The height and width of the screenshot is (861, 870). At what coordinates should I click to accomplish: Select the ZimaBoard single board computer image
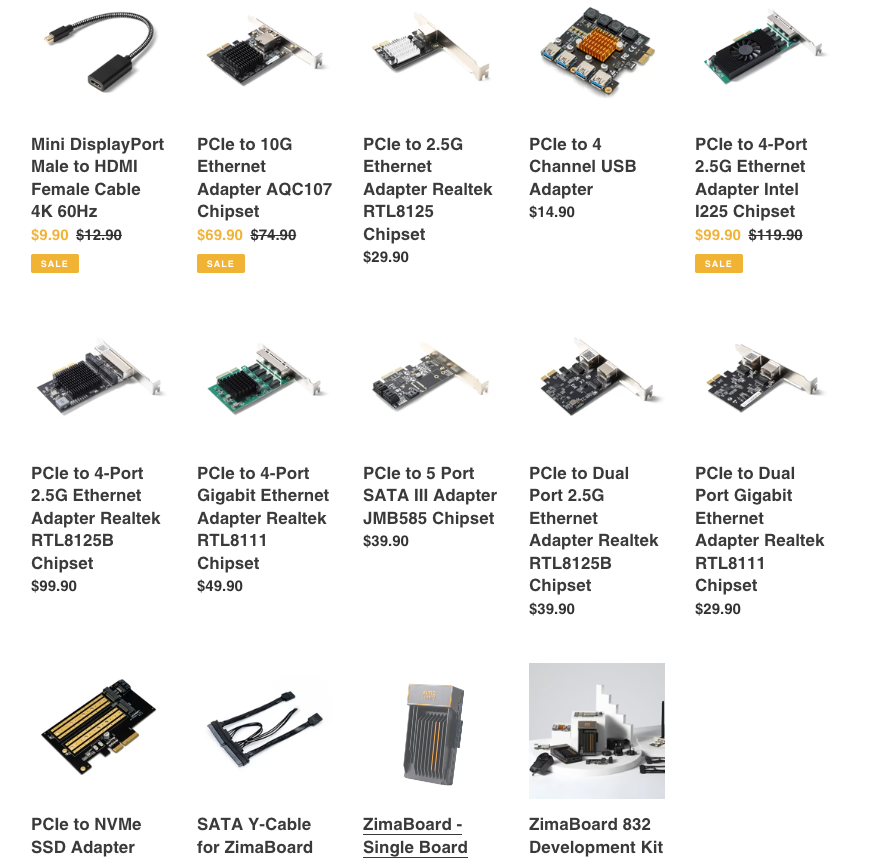point(431,731)
